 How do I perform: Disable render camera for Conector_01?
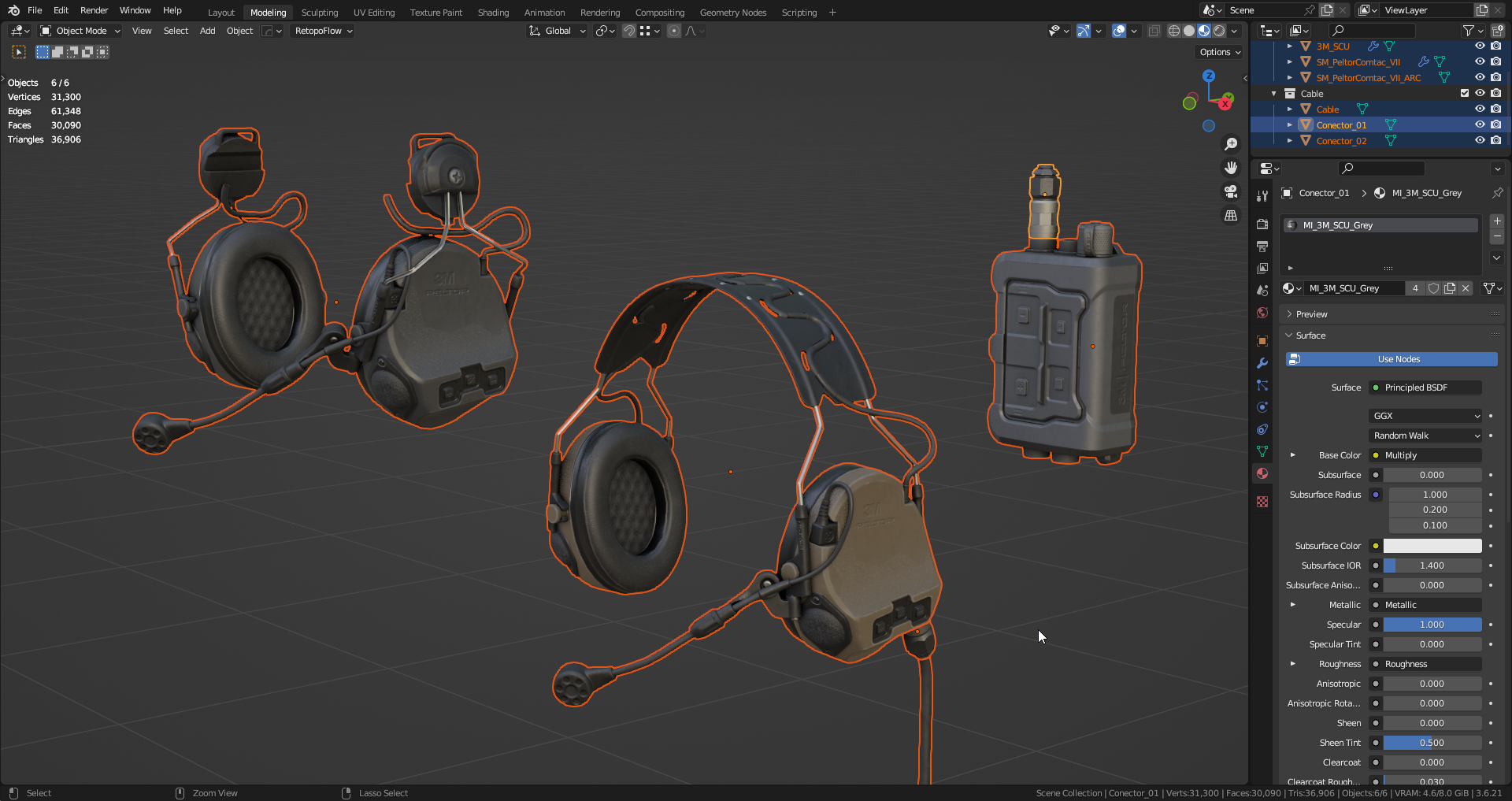[x=1495, y=124]
